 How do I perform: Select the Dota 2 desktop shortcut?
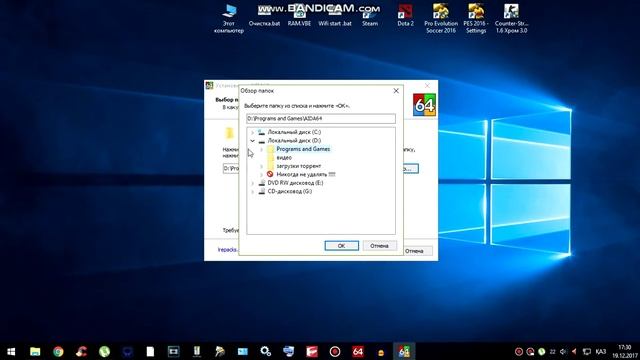coord(405,16)
